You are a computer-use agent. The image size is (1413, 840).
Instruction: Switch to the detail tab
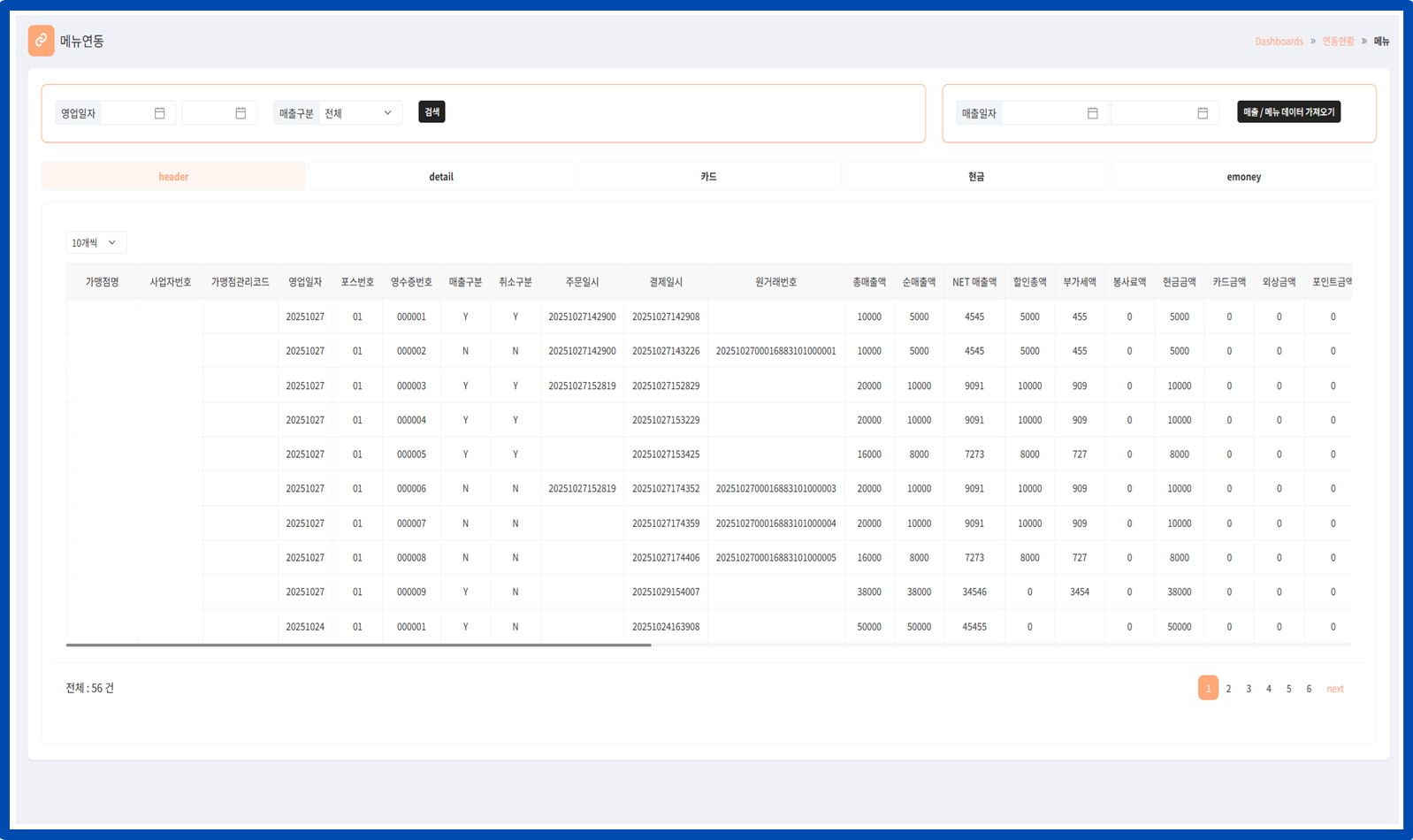pos(441,177)
